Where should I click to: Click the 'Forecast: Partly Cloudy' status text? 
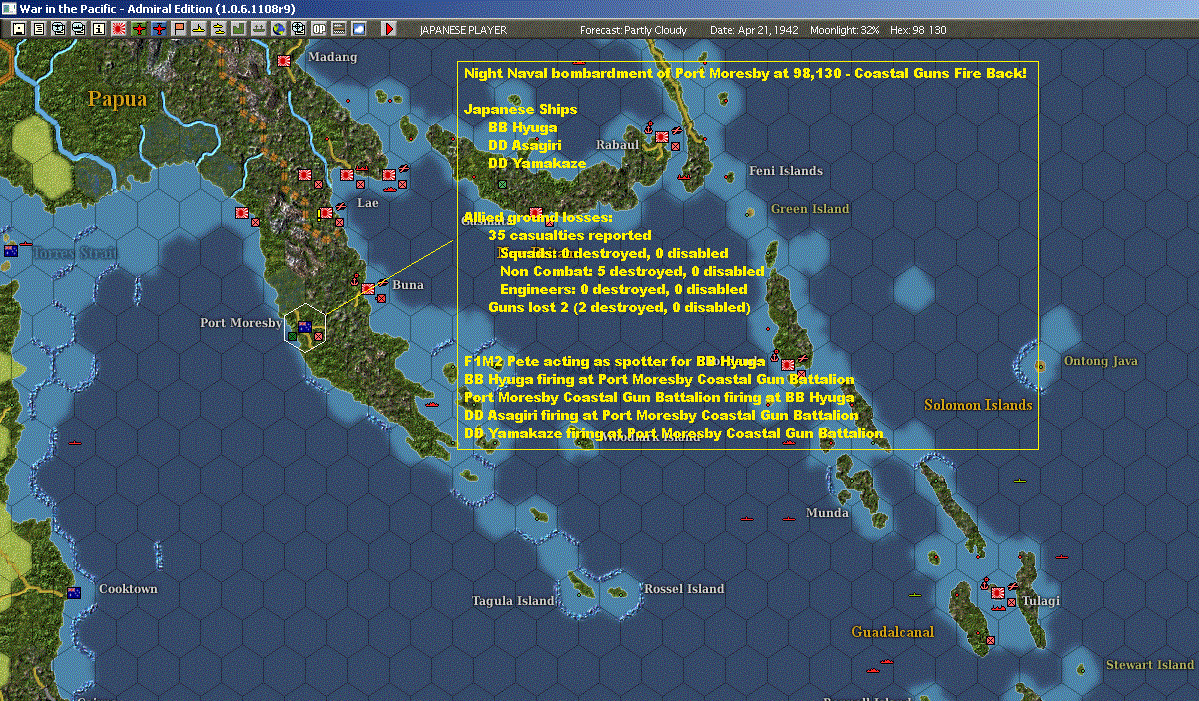pyautogui.click(x=633, y=30)
